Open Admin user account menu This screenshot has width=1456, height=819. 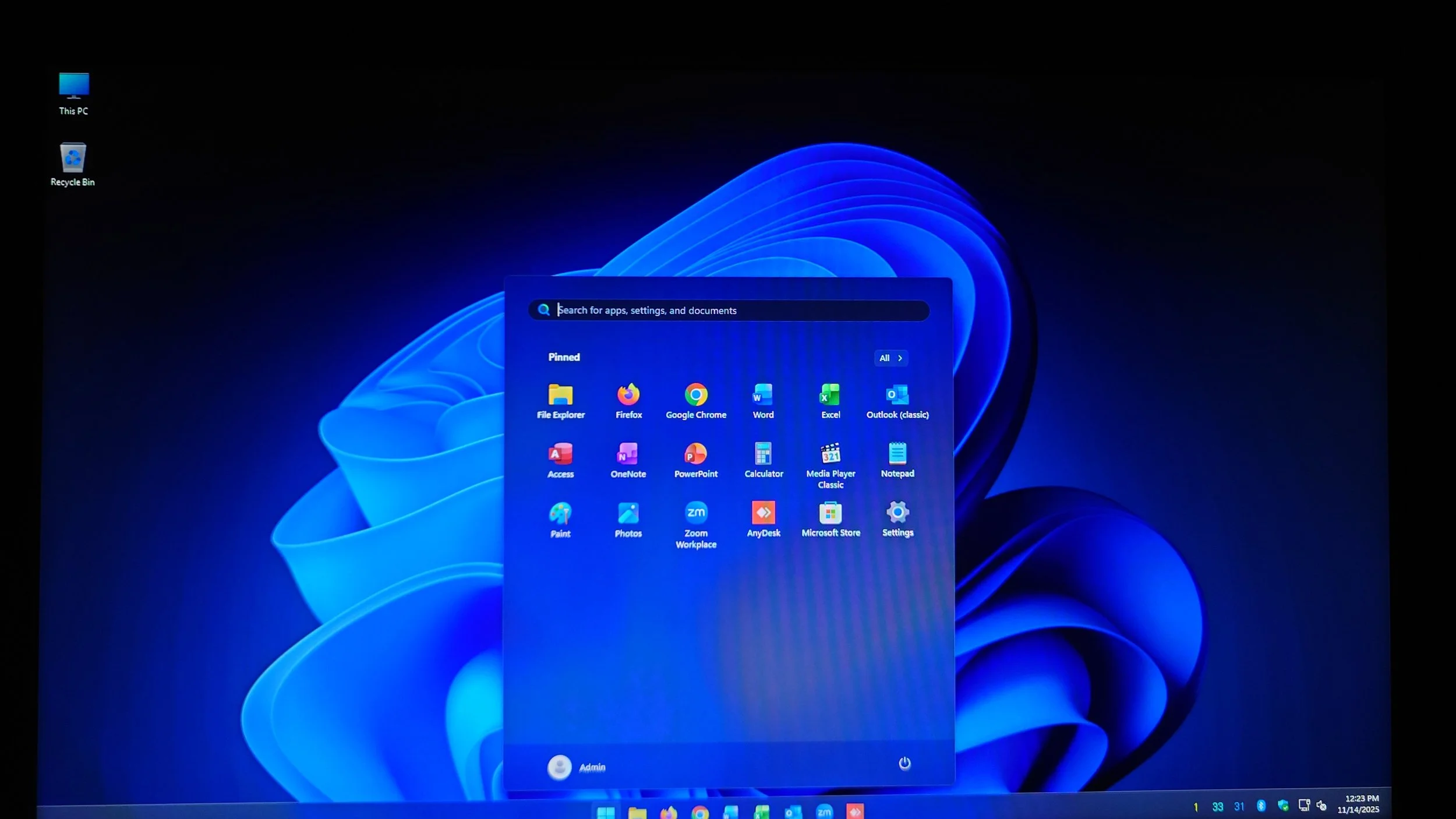point(576,767)
